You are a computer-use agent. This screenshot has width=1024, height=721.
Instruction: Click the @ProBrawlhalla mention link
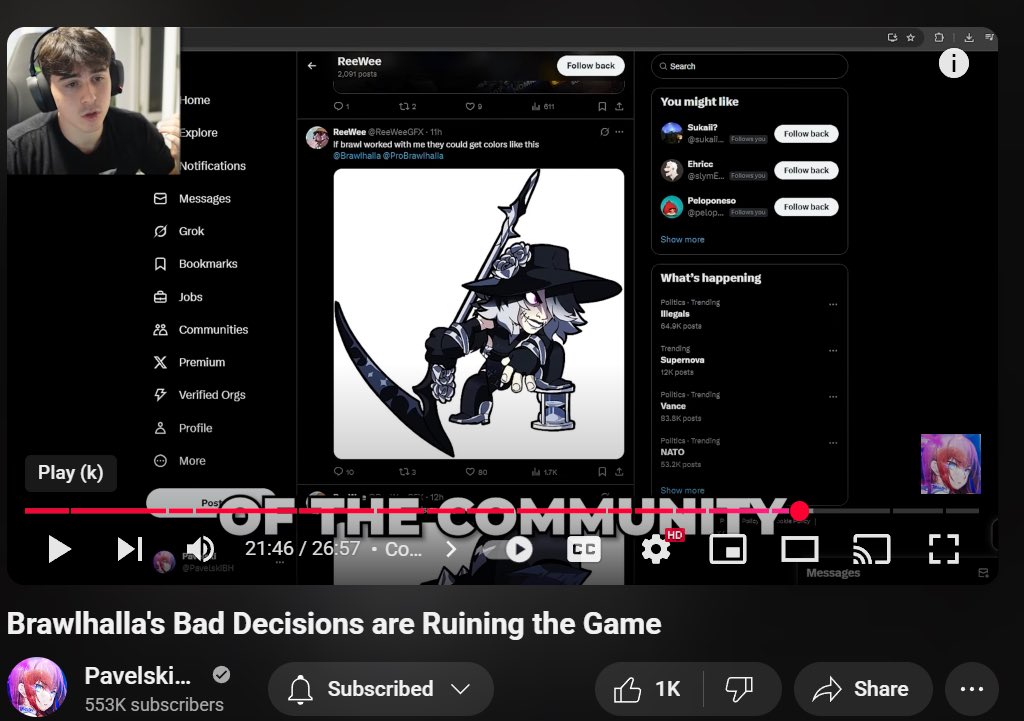(x=413, y=156)
